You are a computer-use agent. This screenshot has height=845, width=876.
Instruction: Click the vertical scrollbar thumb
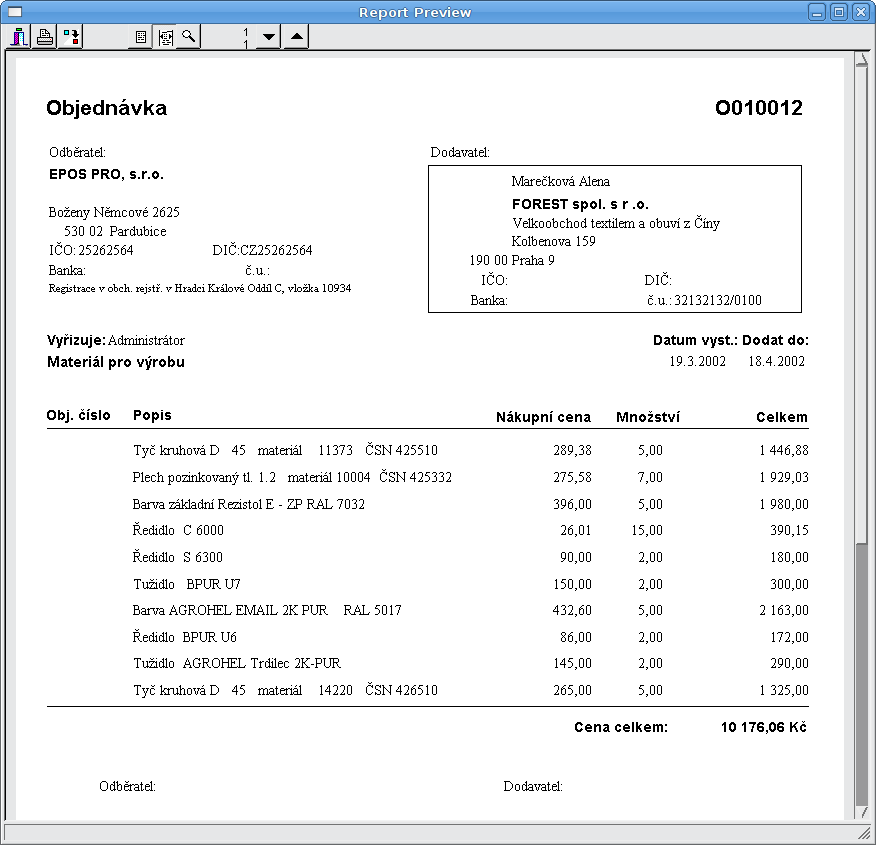coord(861,670)
